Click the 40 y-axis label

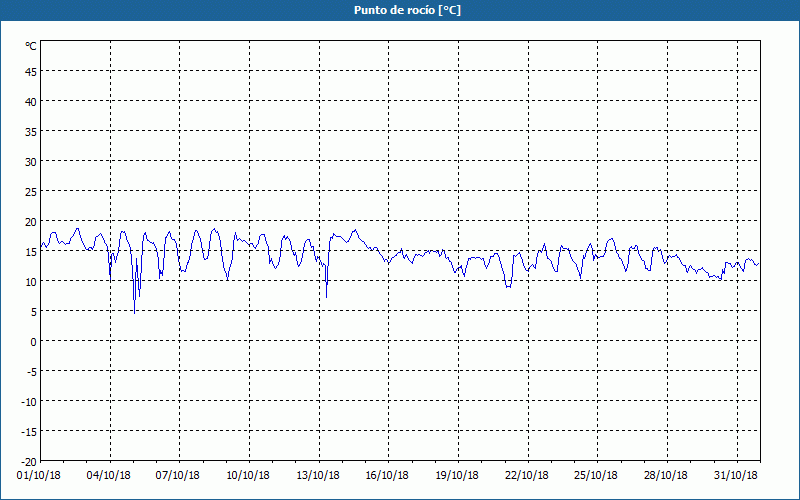click(31, 102)
